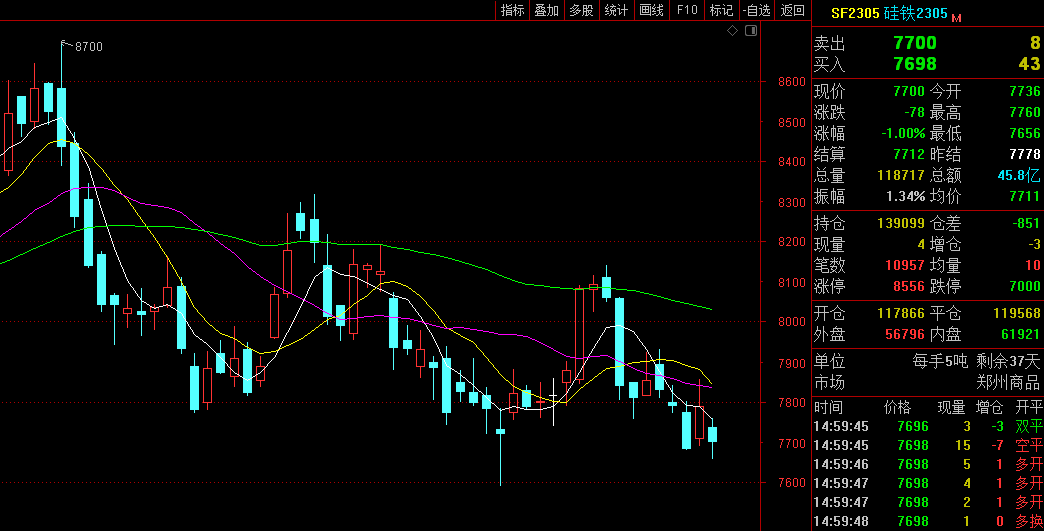The image size is (1044, 531).
Task: Click the SF2305 contract code
Action: tap(855, 14)
